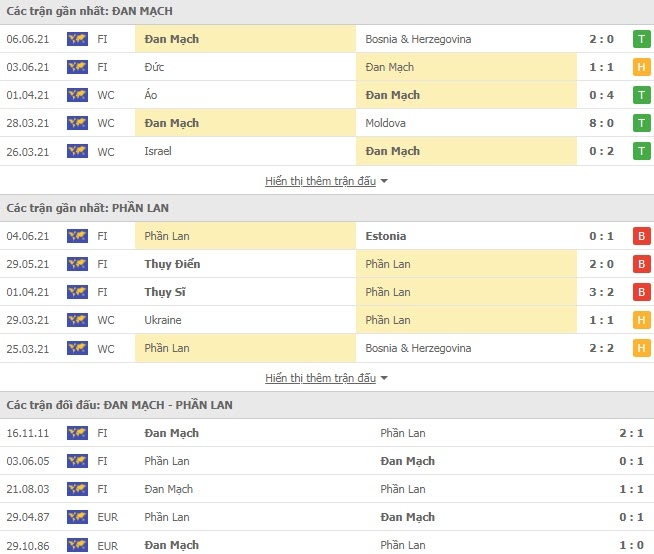Click the world flag icon for 16.11.11 match
Viewport: 654px width, 554px height.
[x=77, y=433]
